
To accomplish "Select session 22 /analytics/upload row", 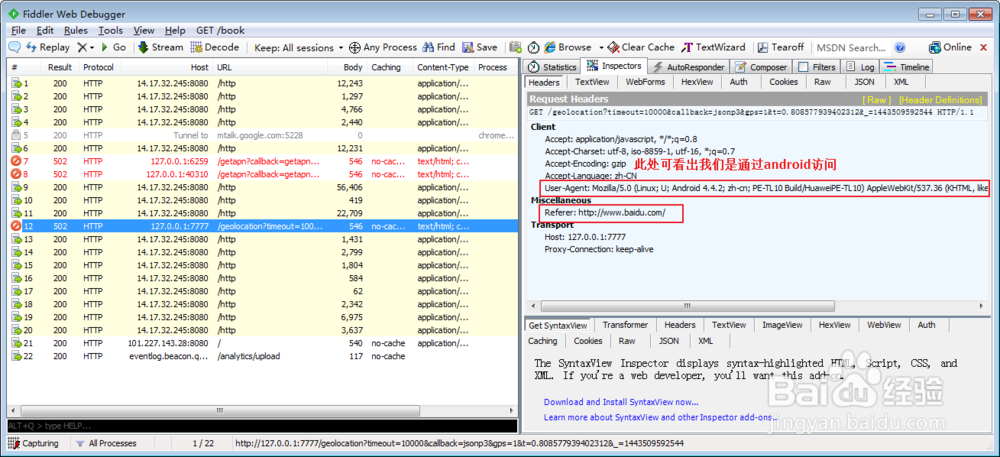I will (x=261, y=356).
